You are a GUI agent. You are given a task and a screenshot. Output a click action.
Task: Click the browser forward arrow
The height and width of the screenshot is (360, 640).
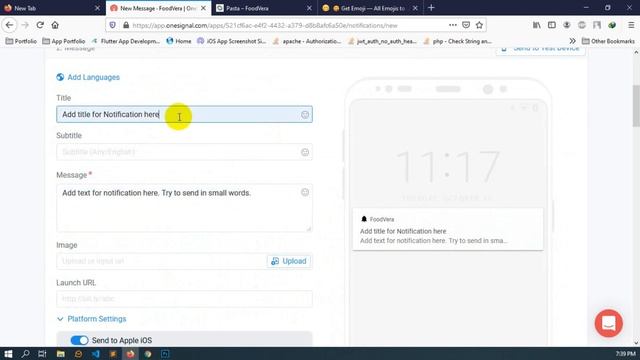point(25,25)
